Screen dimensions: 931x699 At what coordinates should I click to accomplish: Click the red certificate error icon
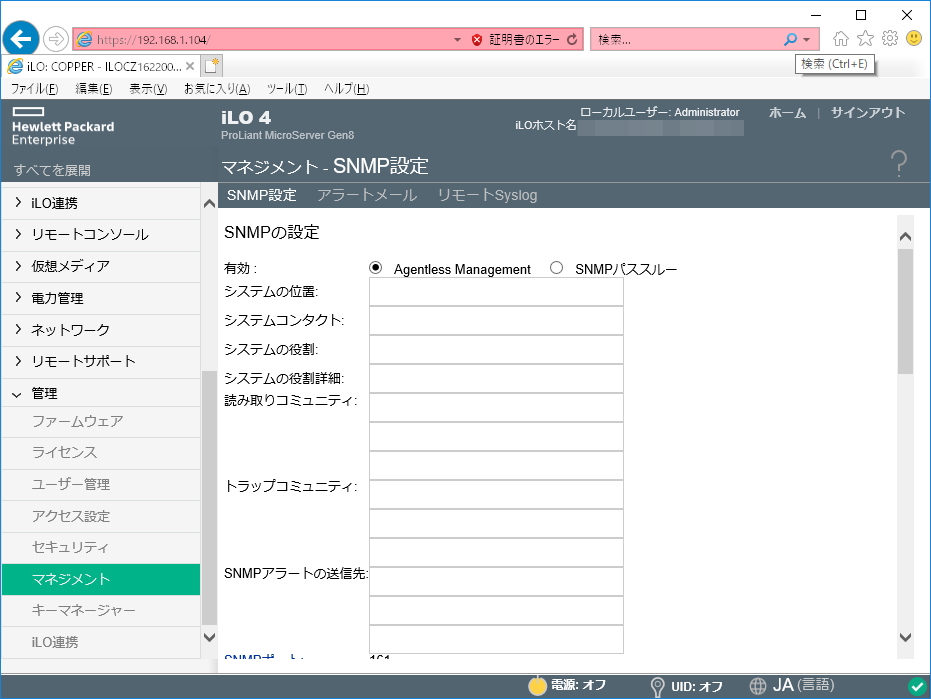pyautogui.click(x=477, y=40)
